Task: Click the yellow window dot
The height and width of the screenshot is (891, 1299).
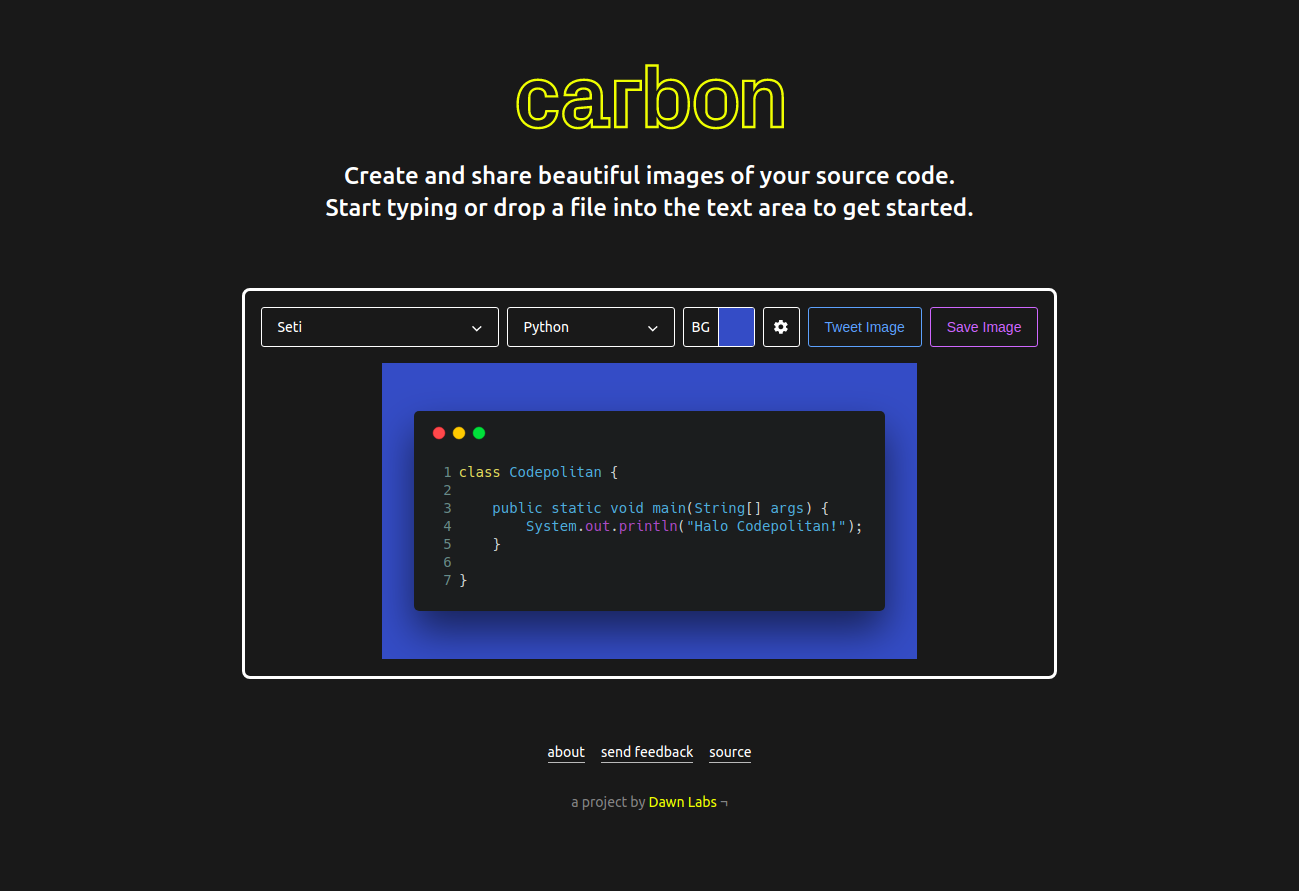Action: (x=459, y=433)
